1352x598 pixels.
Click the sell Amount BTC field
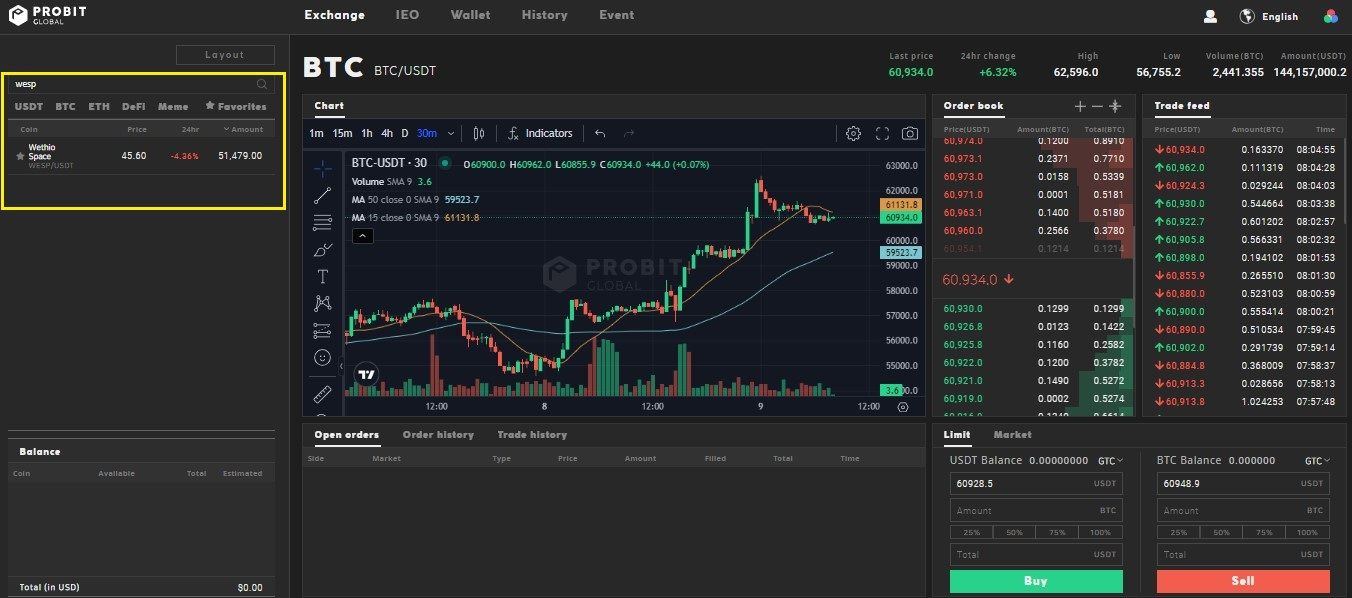(x=1243, y=510)
